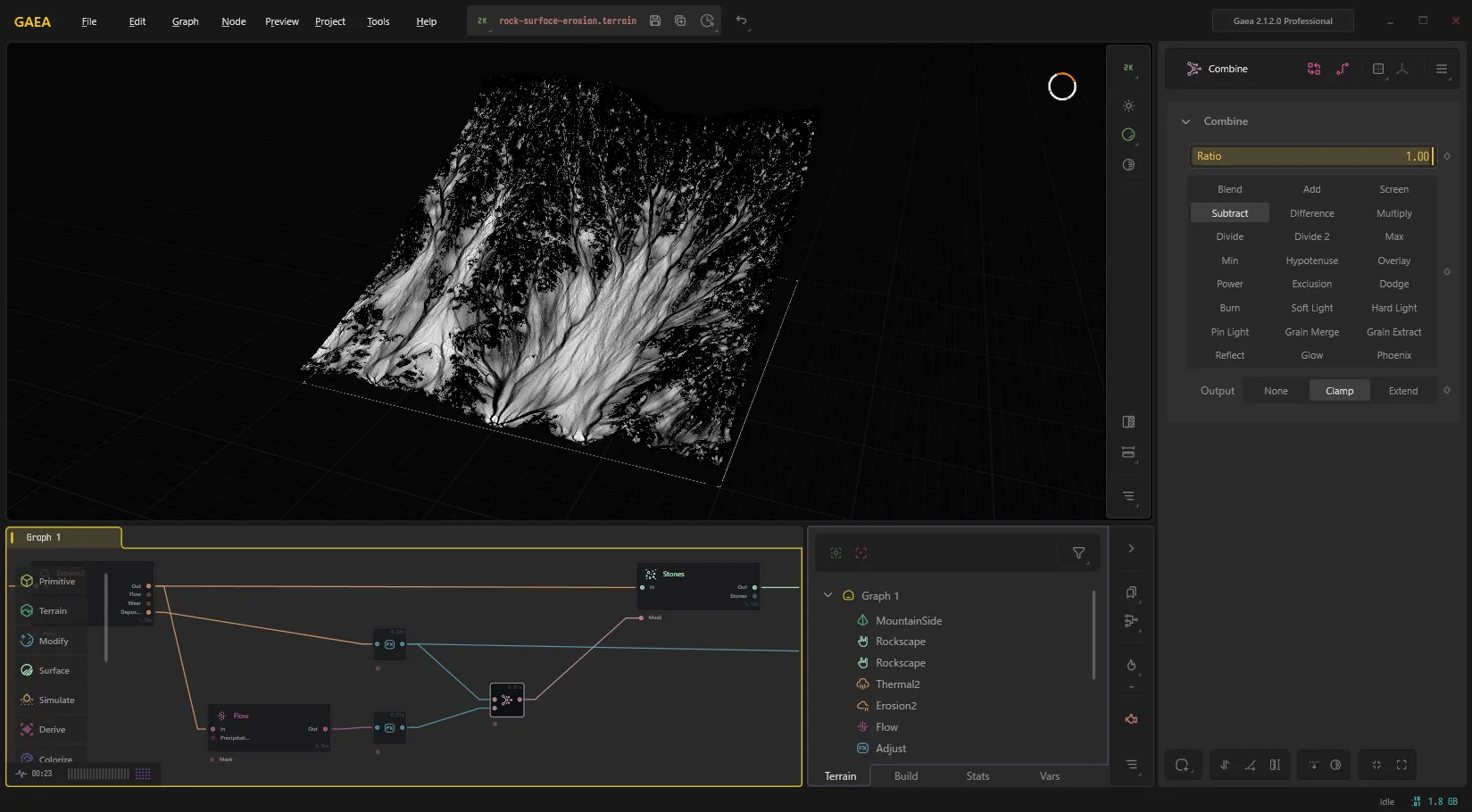Open the hamburger menu in Combine panel
1472x812 pixels.
pos(1441,69)
